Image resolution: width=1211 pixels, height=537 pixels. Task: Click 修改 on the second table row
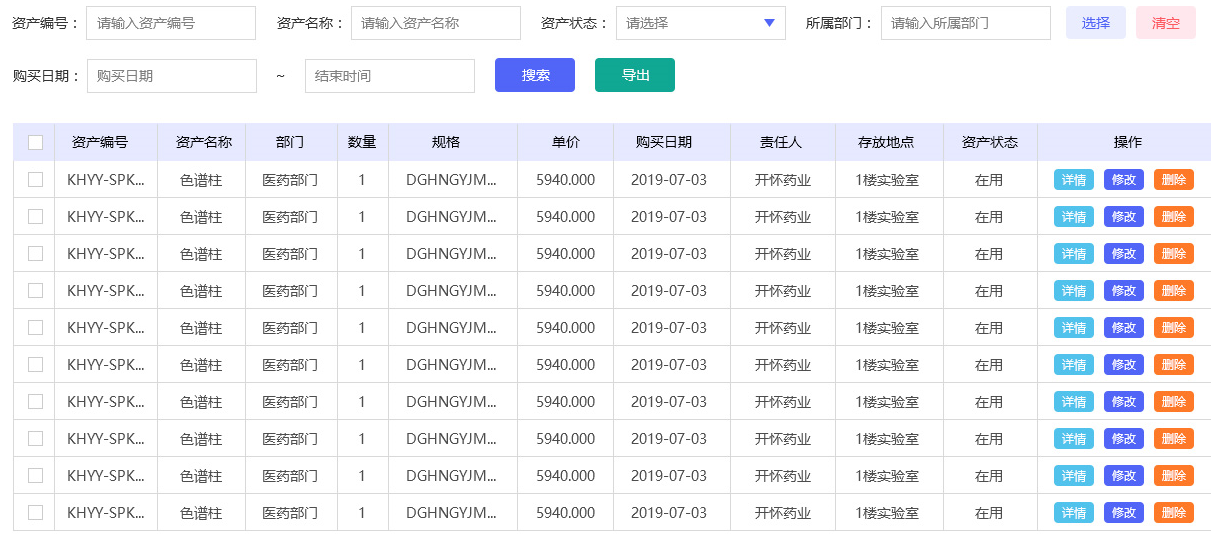tap(1124, 217)
